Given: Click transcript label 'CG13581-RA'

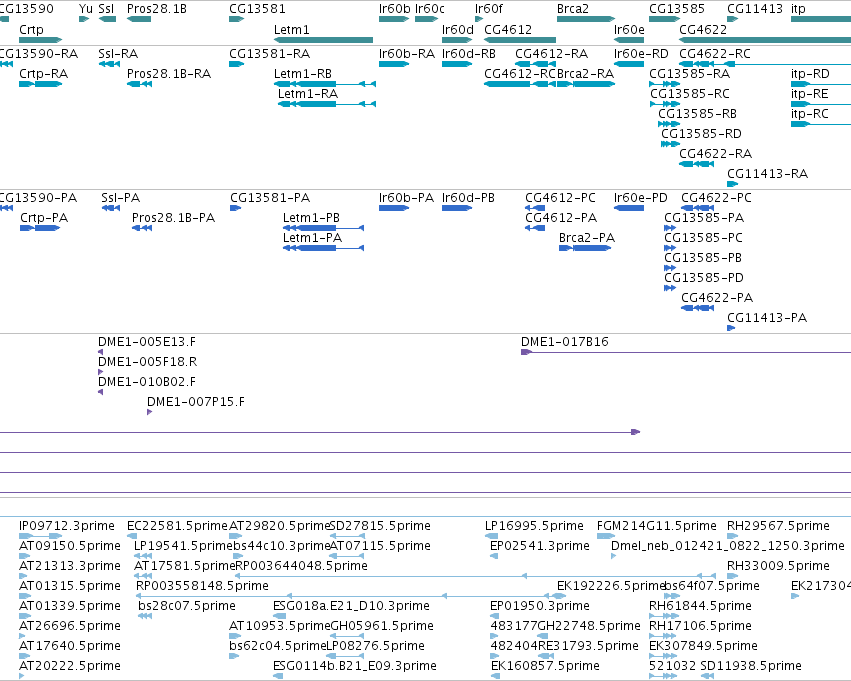Looking at the screenshot, I should coord(270,54).
